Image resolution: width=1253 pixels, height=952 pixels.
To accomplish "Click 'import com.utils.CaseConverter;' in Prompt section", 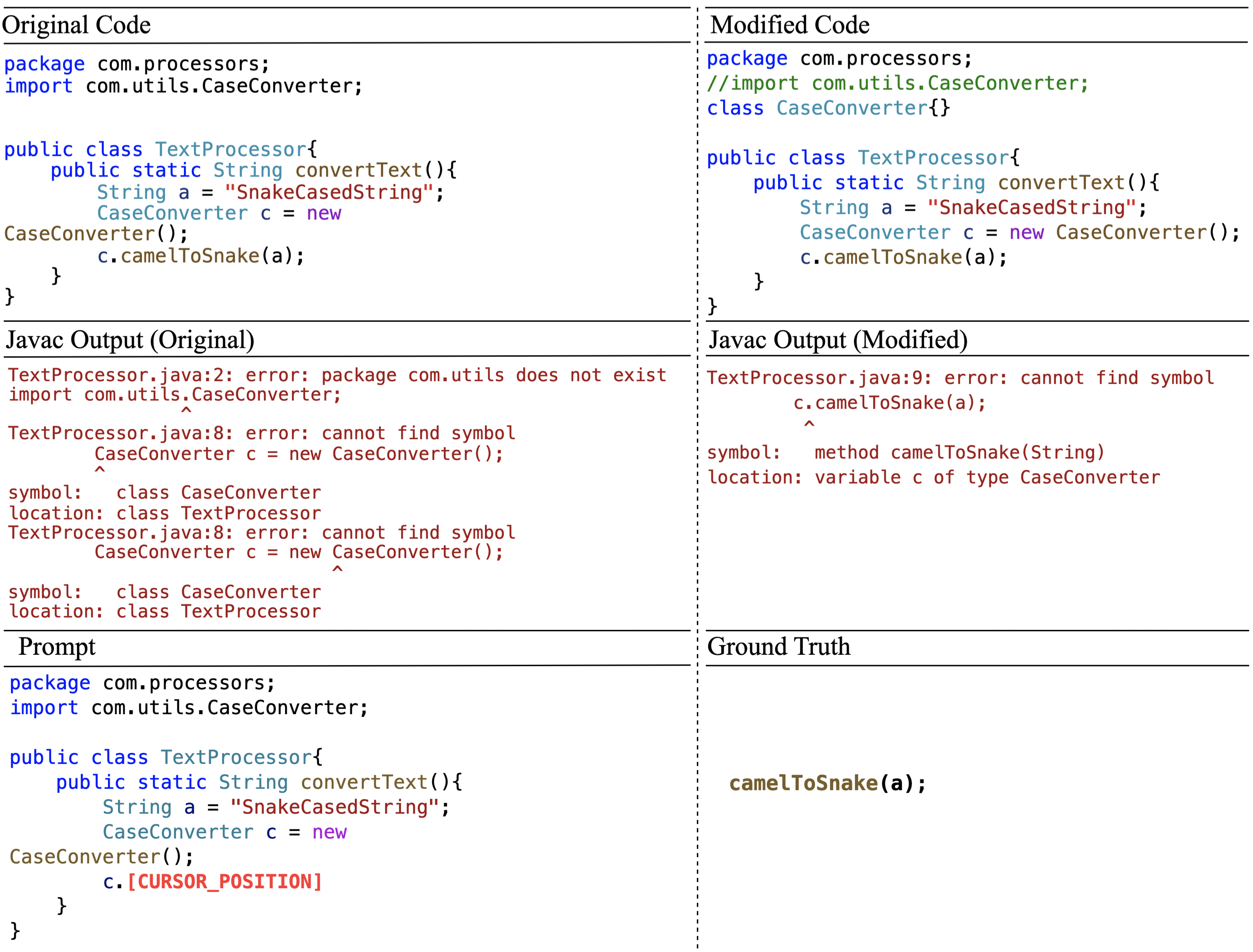I will (189, 708).
